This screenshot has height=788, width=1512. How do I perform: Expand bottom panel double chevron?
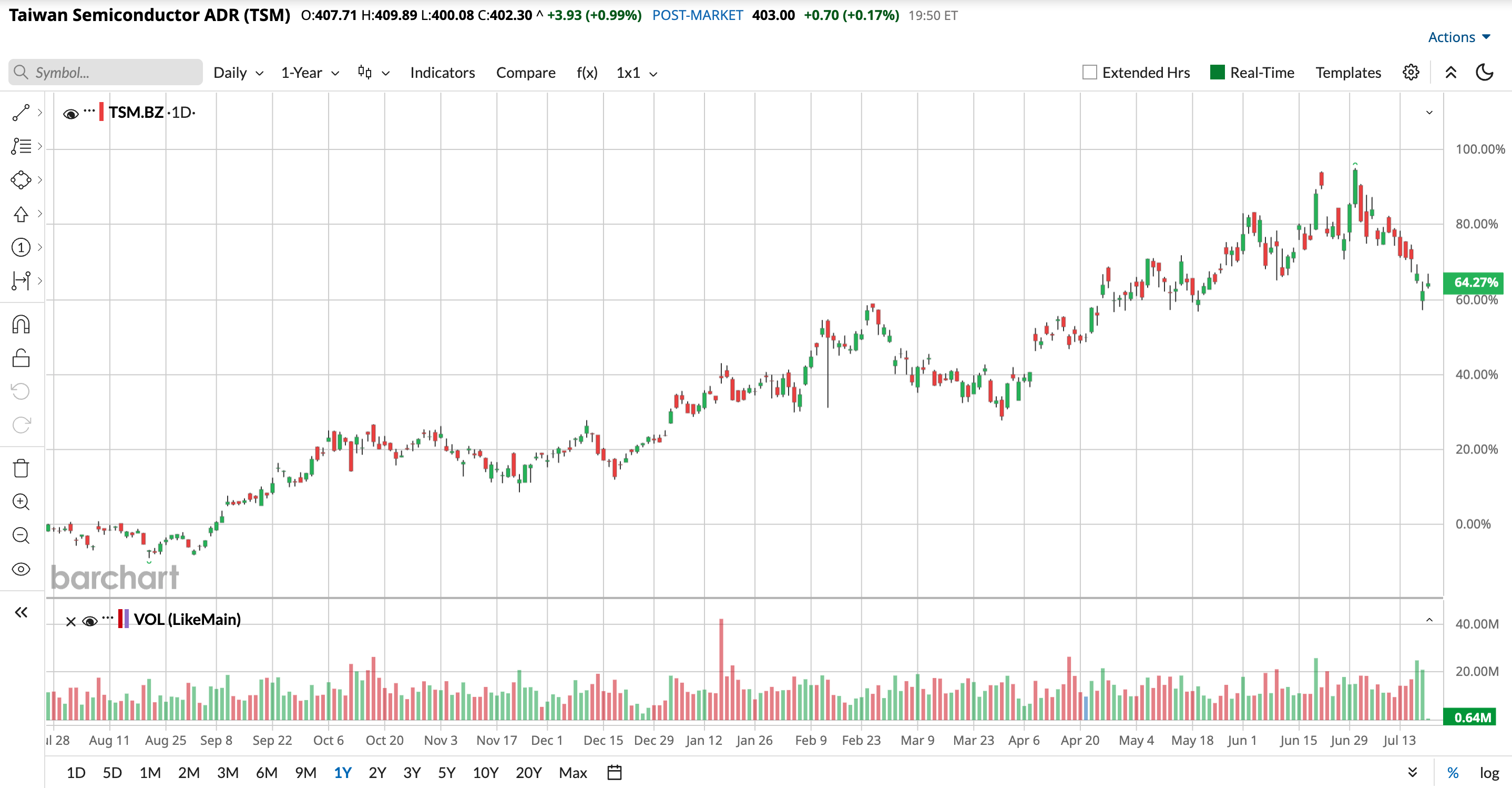coord(1412,772)
